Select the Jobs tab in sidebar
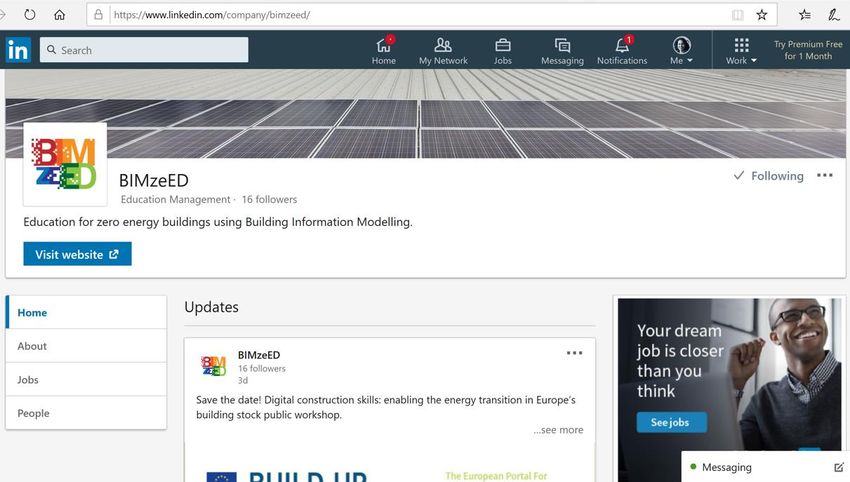The height and width of the screenshot is (482, 850). (86, 380)
